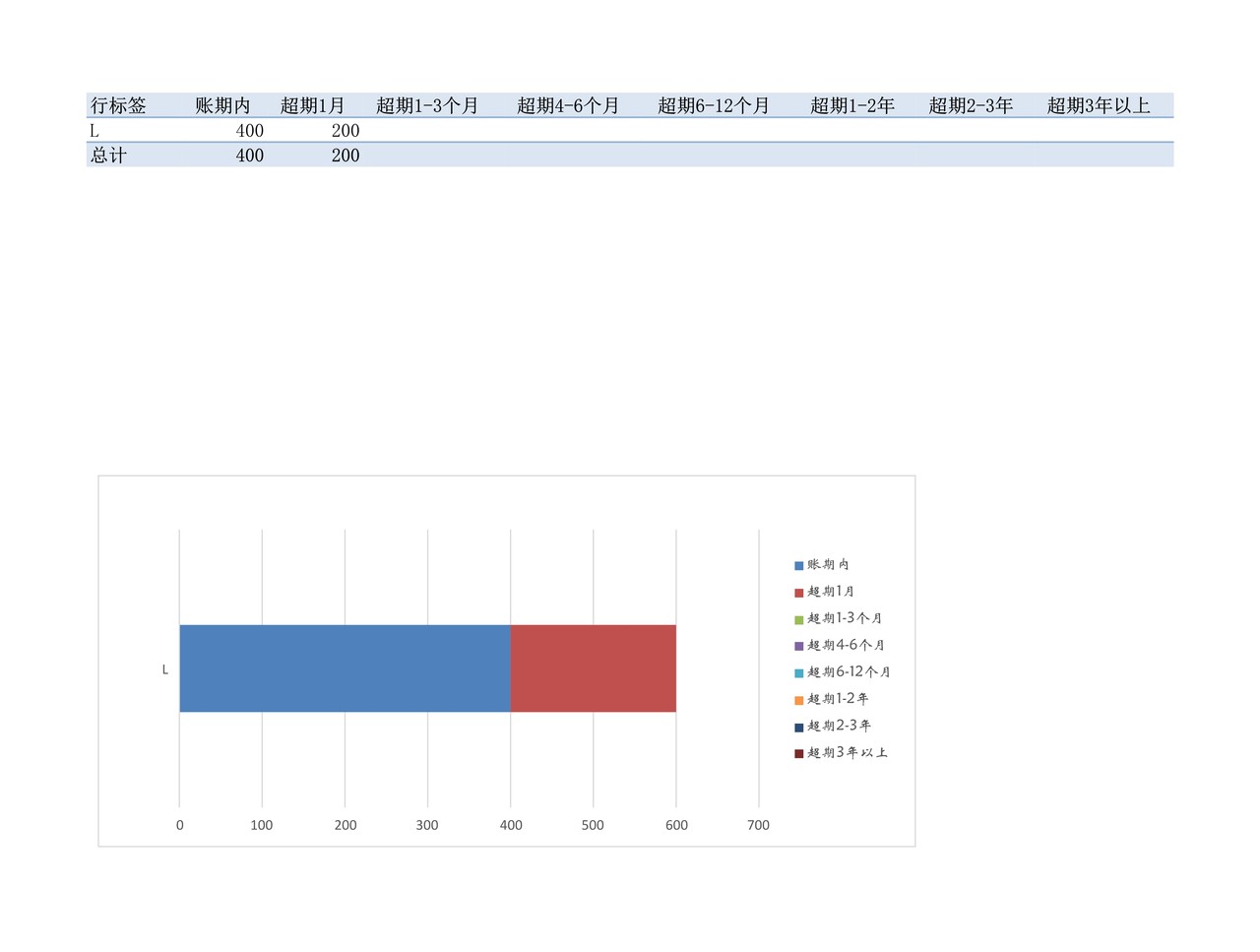Click the row label L in the table
1260x952 pixels.
[94, 130]
